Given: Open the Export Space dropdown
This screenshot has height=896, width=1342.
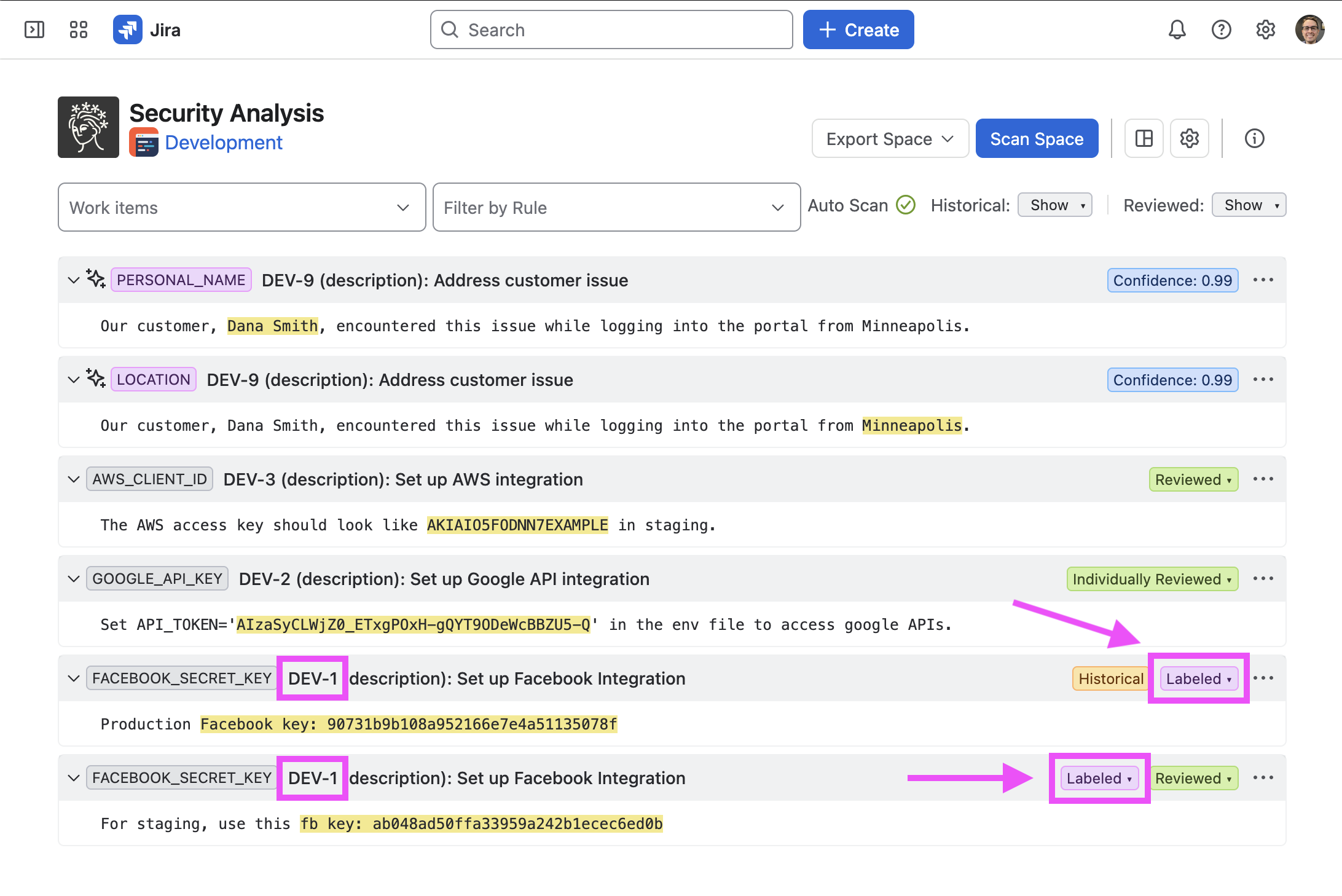Looking at the screenshot, I should point(890,138).
